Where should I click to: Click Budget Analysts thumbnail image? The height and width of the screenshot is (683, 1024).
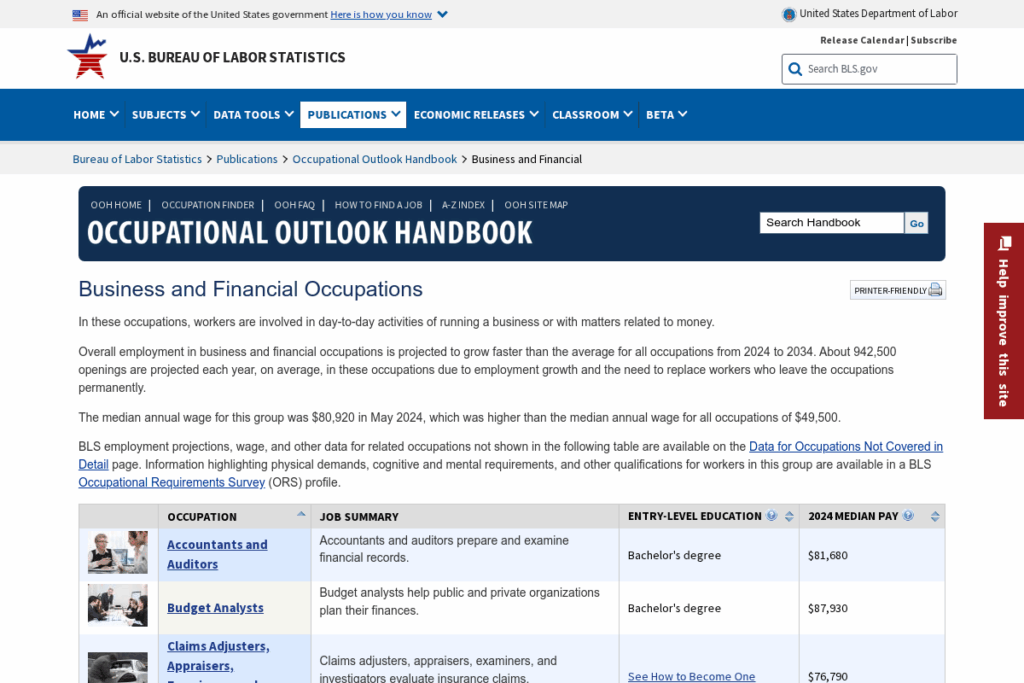tap(118, 605)
